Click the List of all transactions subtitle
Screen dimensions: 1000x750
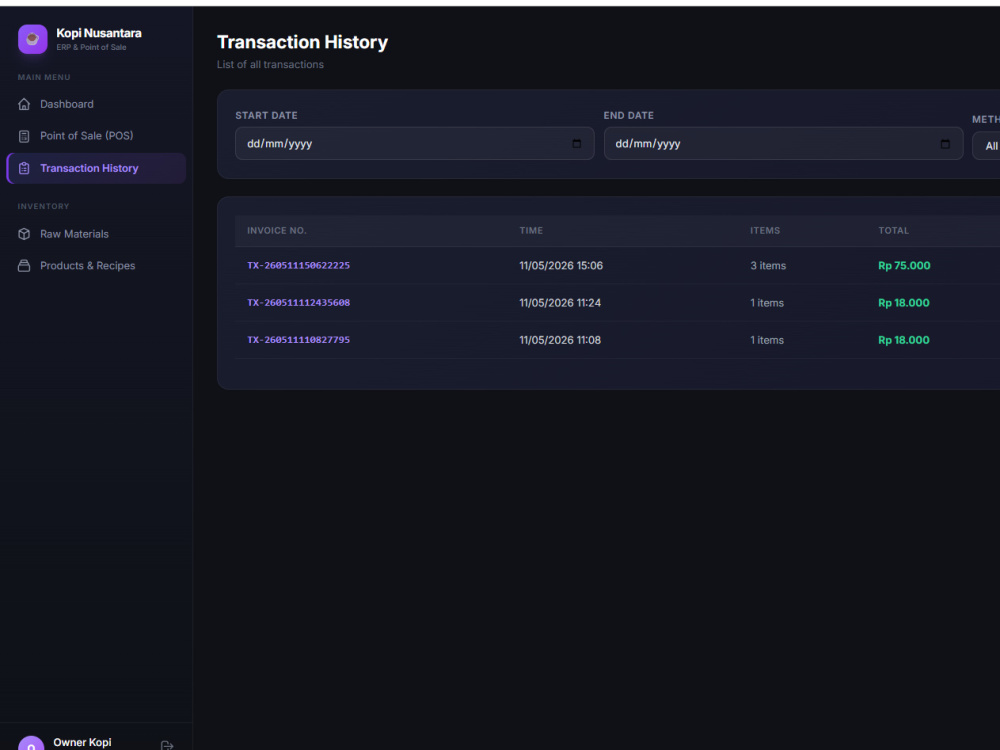(x=270, y=64)
